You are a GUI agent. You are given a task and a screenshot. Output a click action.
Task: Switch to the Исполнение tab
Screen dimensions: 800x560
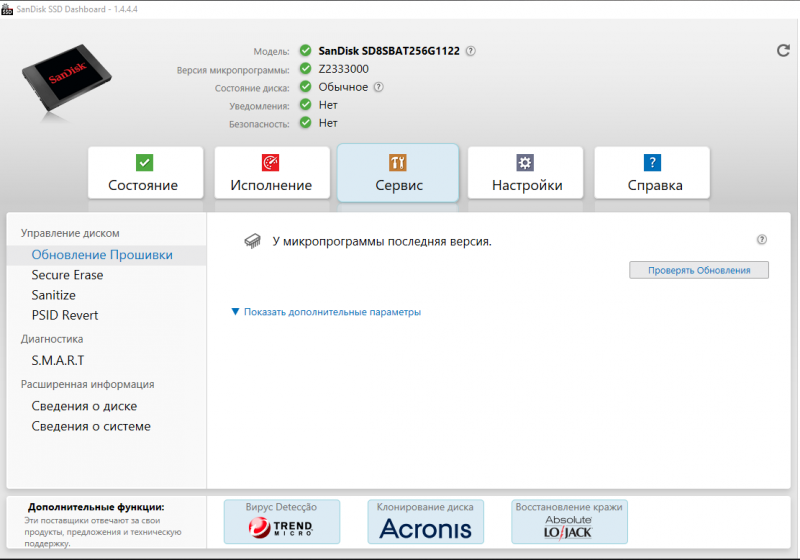(272, 173)
